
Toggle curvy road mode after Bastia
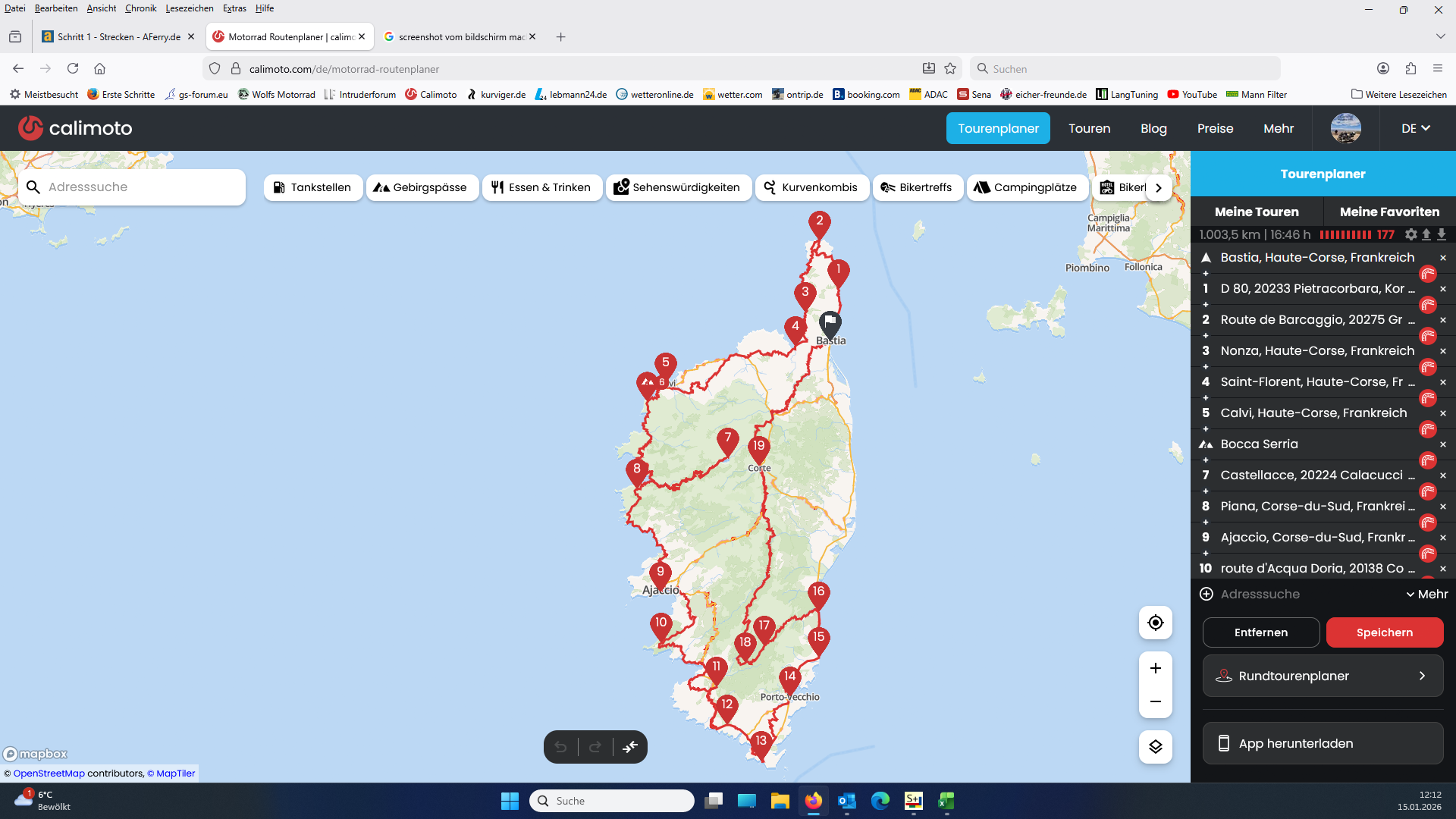point(1428,274)
